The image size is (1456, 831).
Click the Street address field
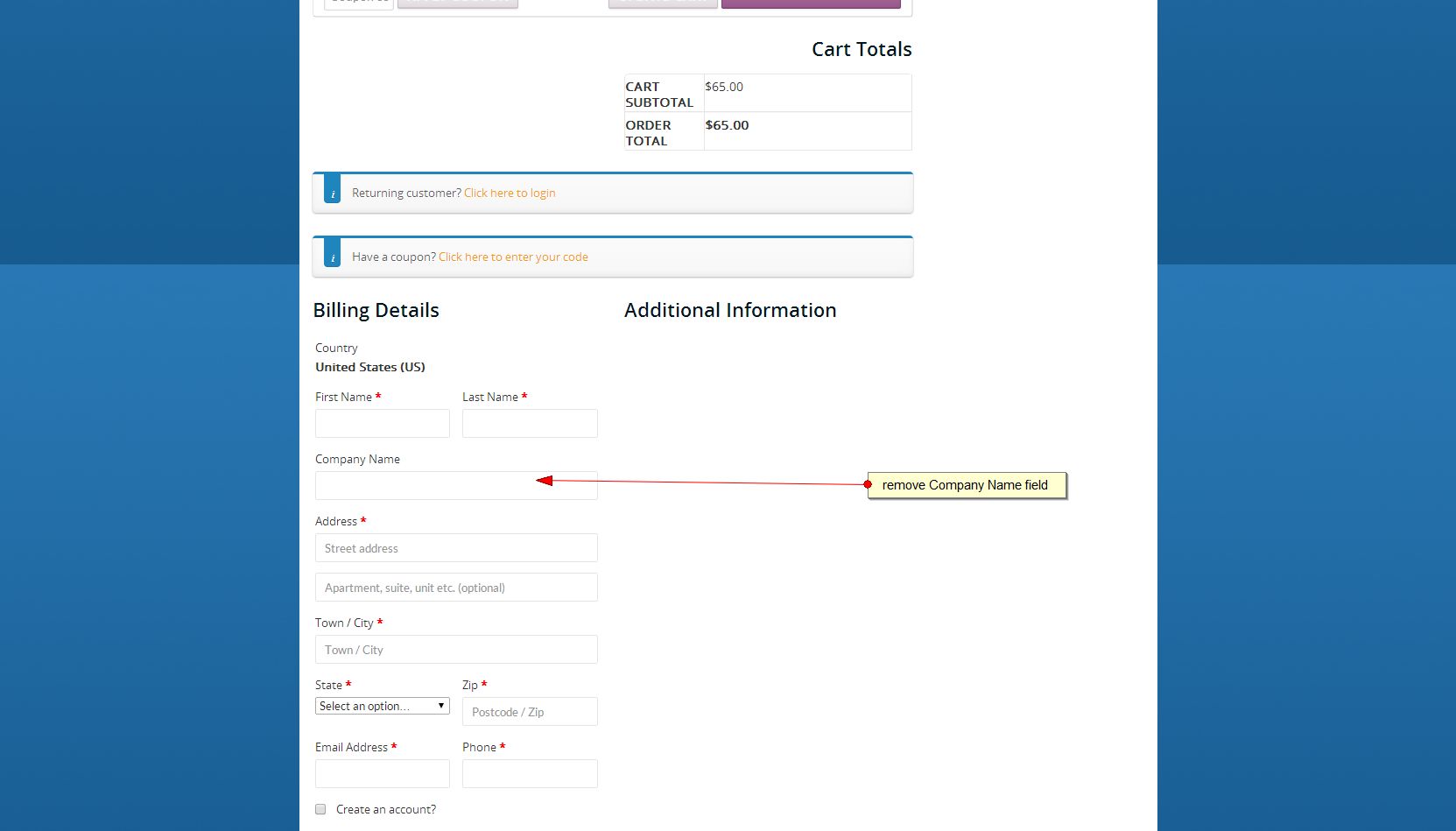tap(456, 548)
